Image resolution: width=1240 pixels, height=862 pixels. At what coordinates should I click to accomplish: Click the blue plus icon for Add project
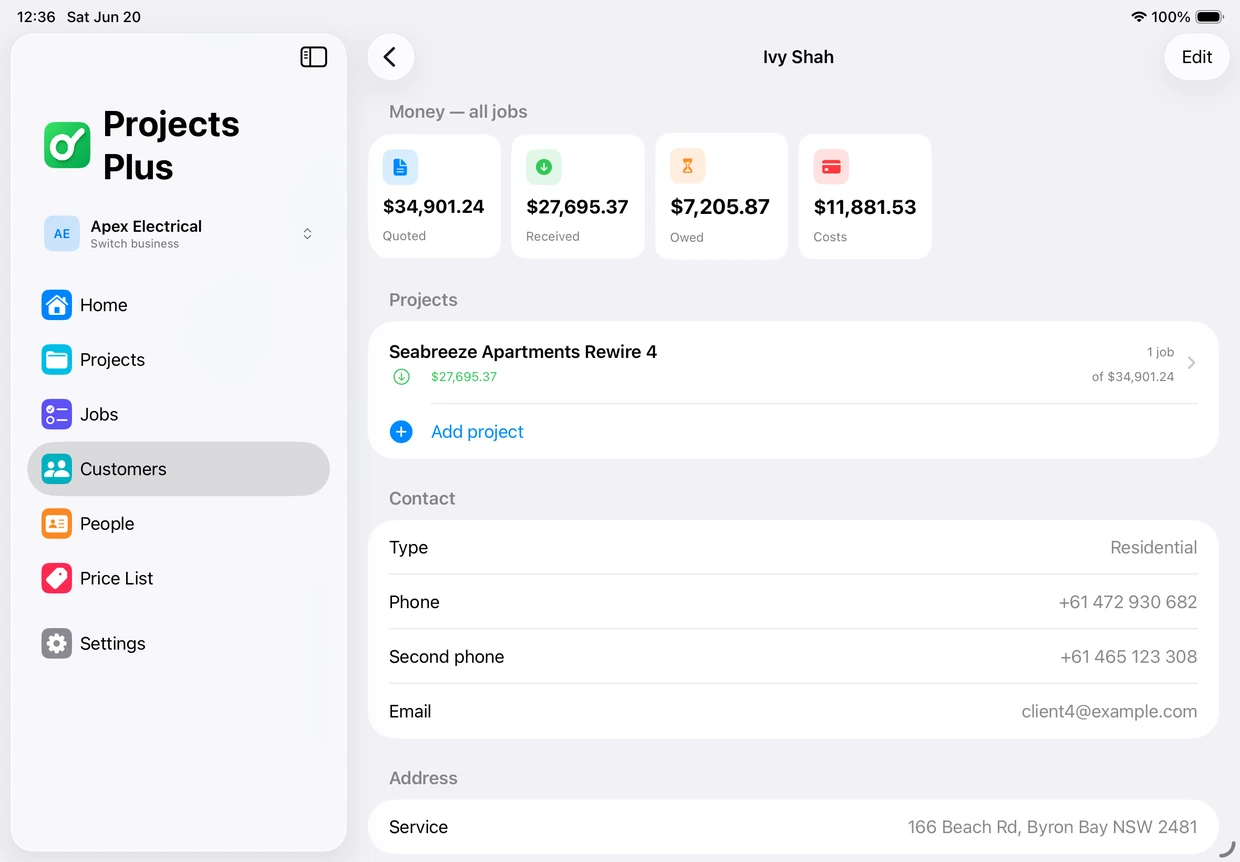point(401,432)
